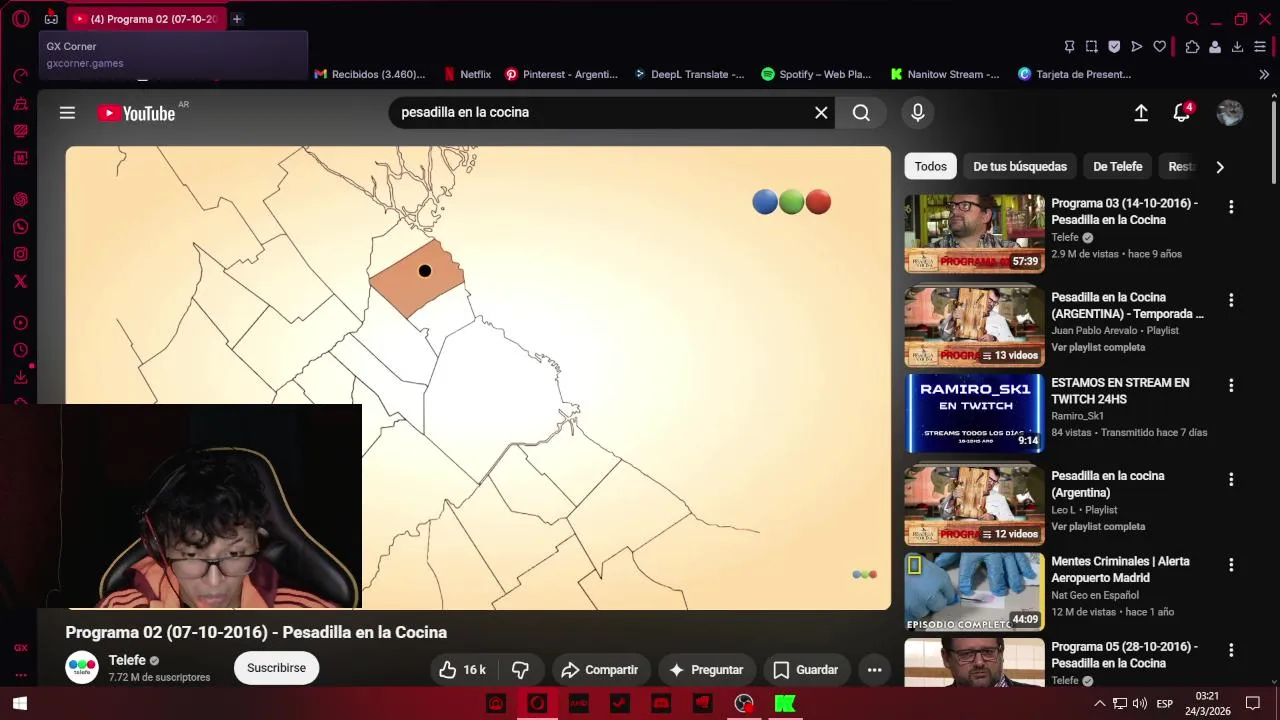1280x720 pixels.
Task: Open the downloads icon in the toolbar
Action: pos(1237,46)
